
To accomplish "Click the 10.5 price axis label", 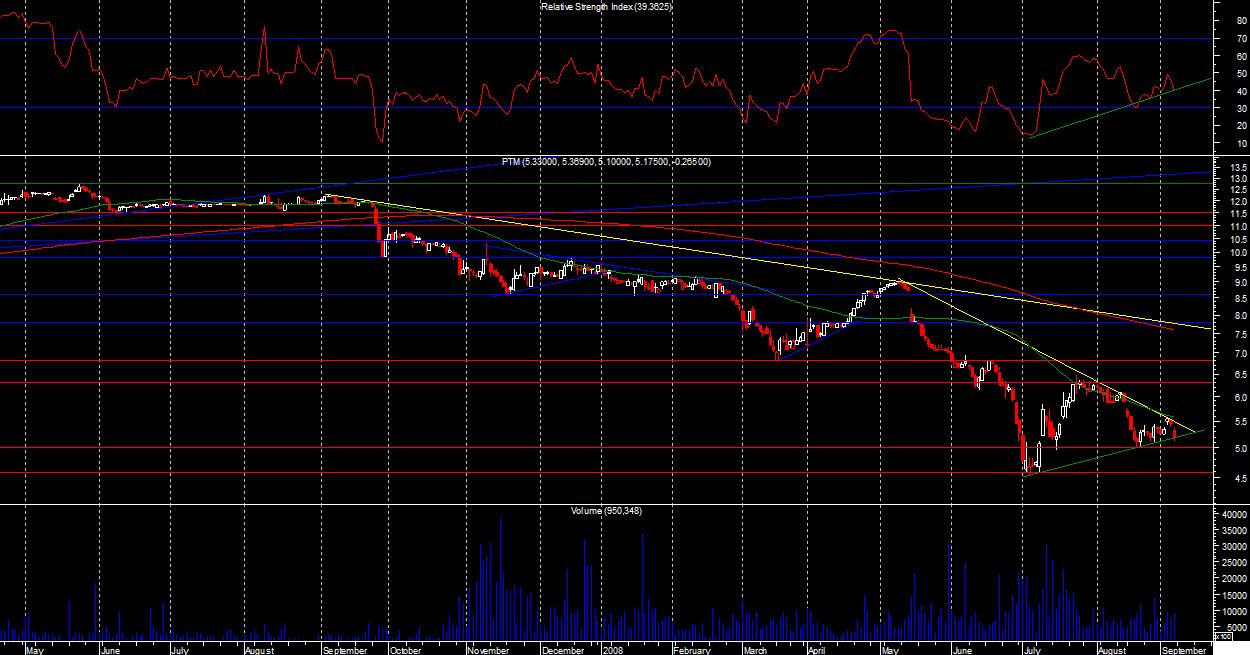I will pyautogui.click(x=1238, y=240).
